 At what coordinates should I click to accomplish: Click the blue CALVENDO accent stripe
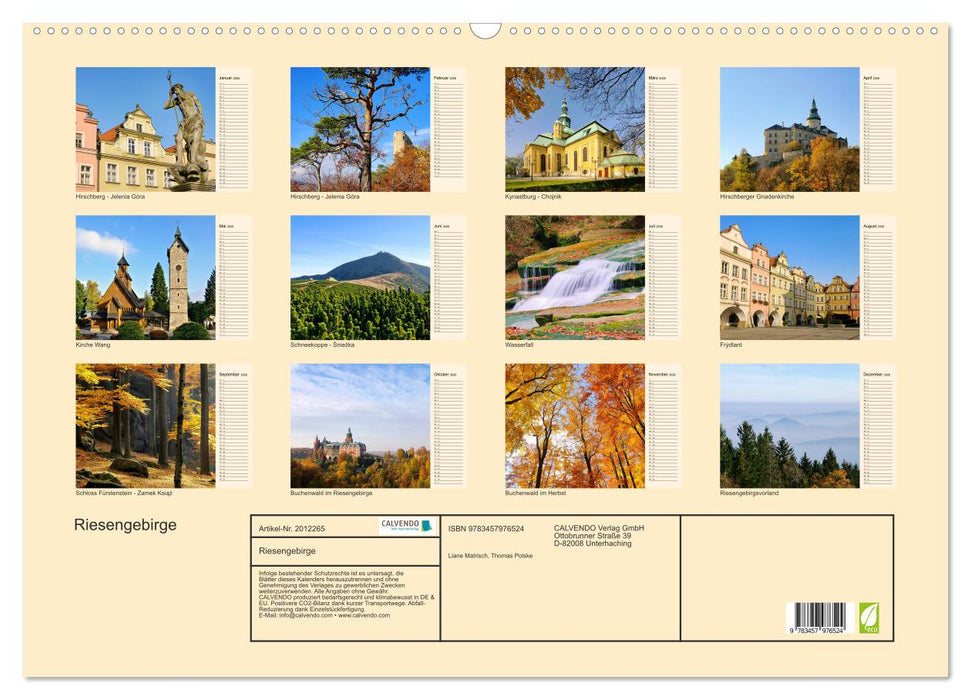click(428, 525)
